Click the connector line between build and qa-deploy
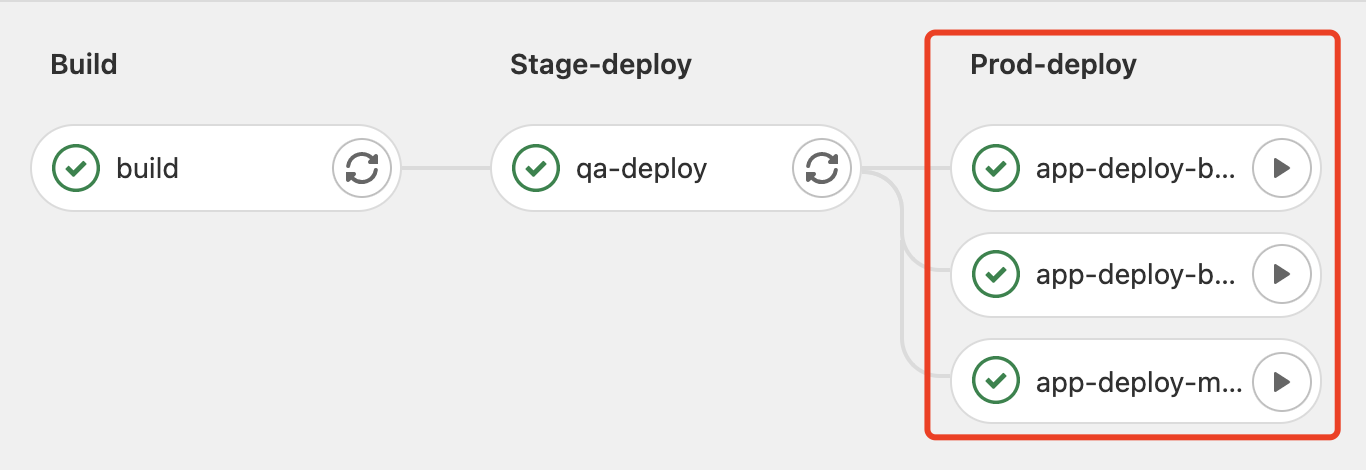 (x=446, y=168)
